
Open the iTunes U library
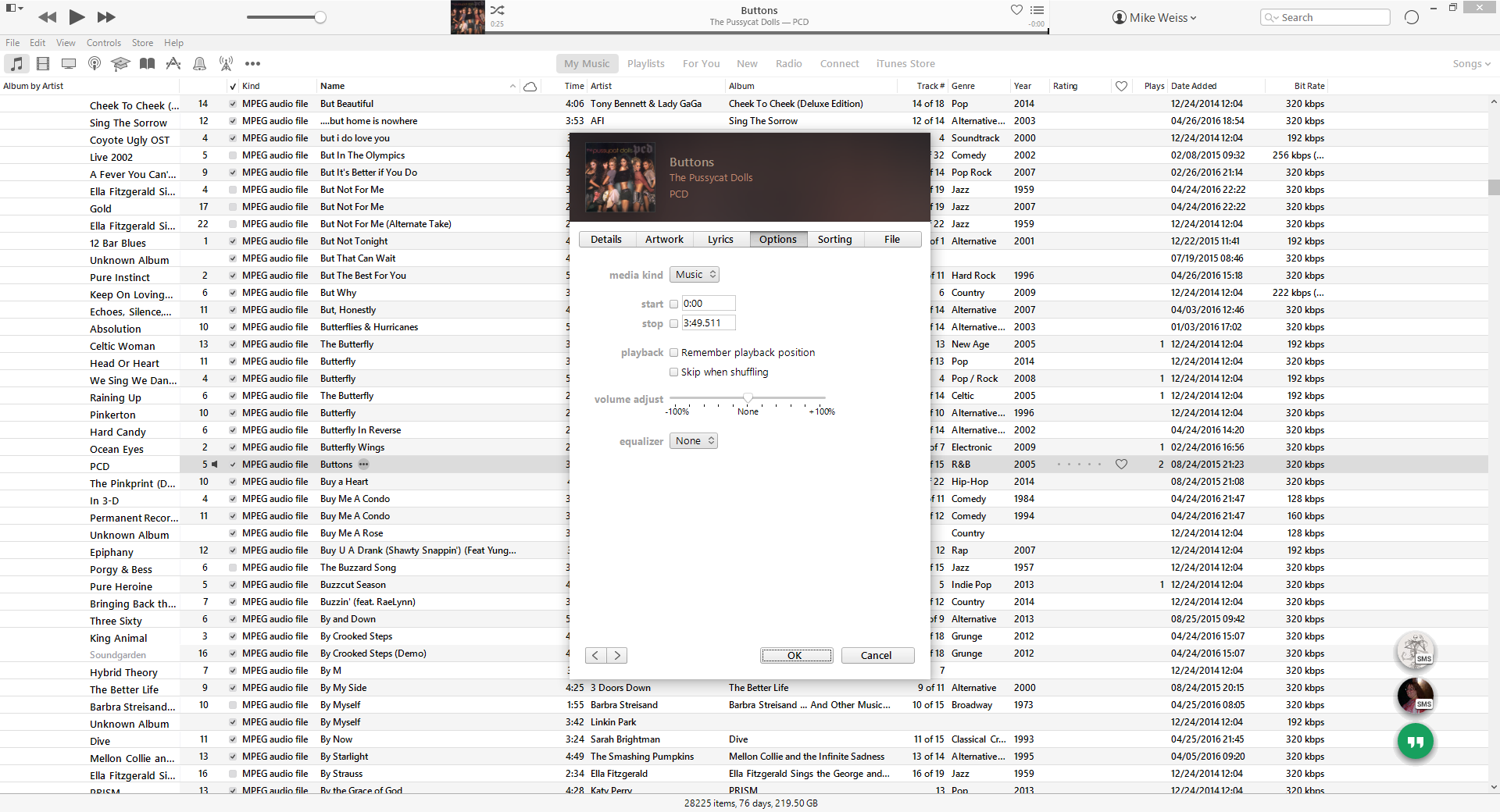pyautogui.click(x=120, y=63)
